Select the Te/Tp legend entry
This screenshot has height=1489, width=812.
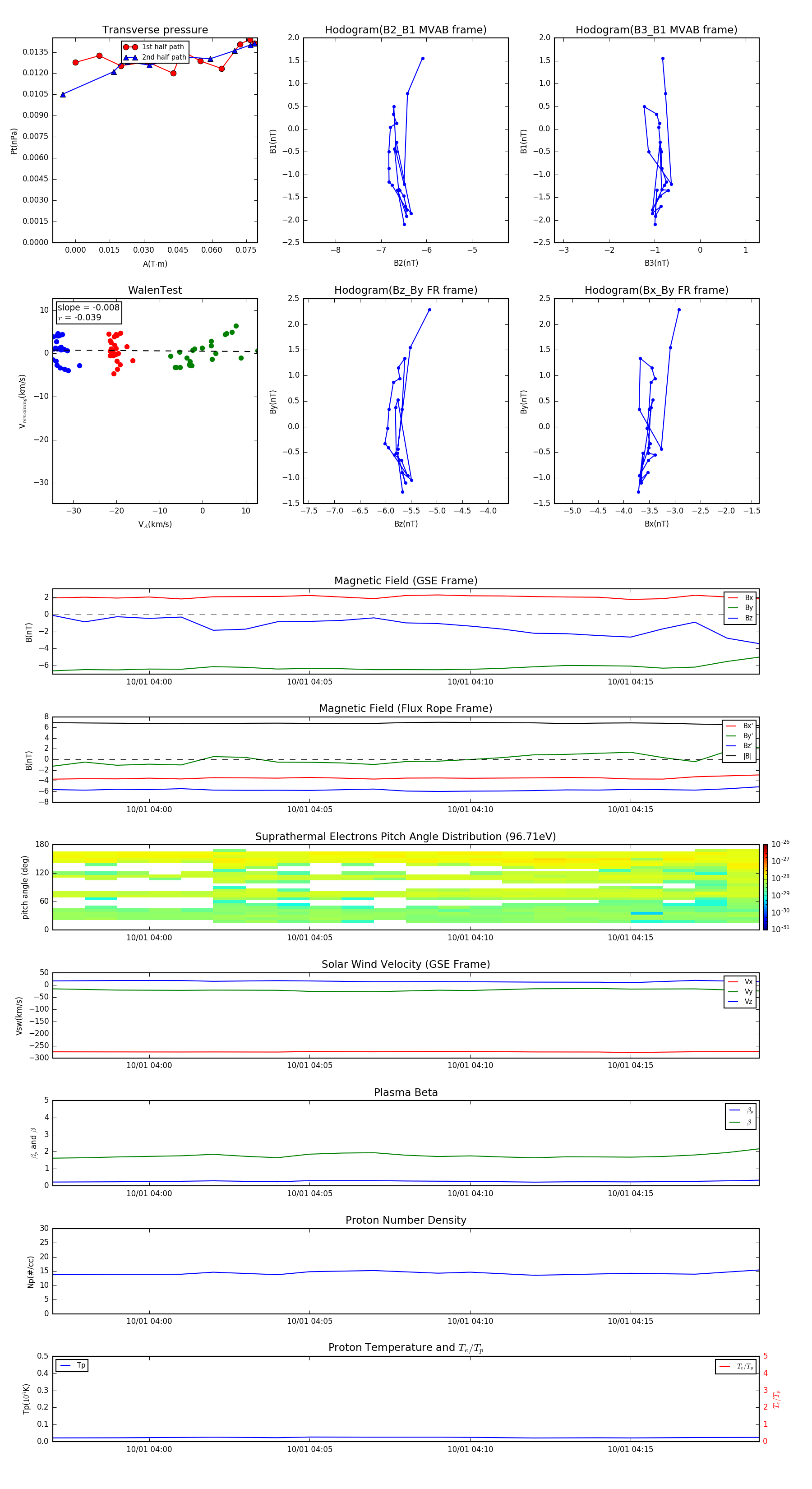(x=736, y=1366)
